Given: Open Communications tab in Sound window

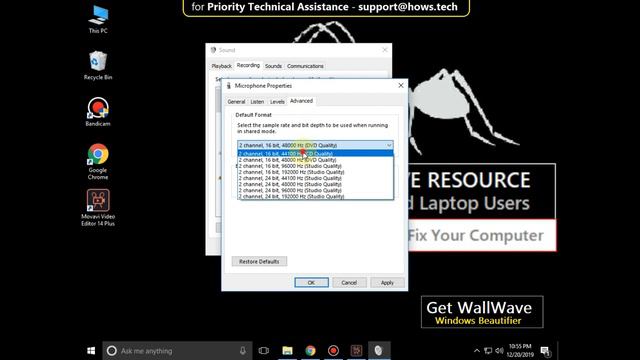Looking at the screenshot, I should [305, 66].
